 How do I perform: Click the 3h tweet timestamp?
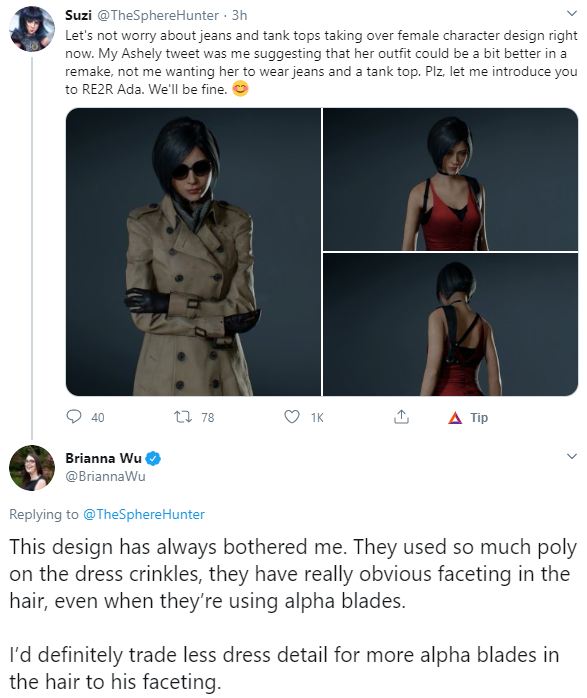click(x=239, y=15)
